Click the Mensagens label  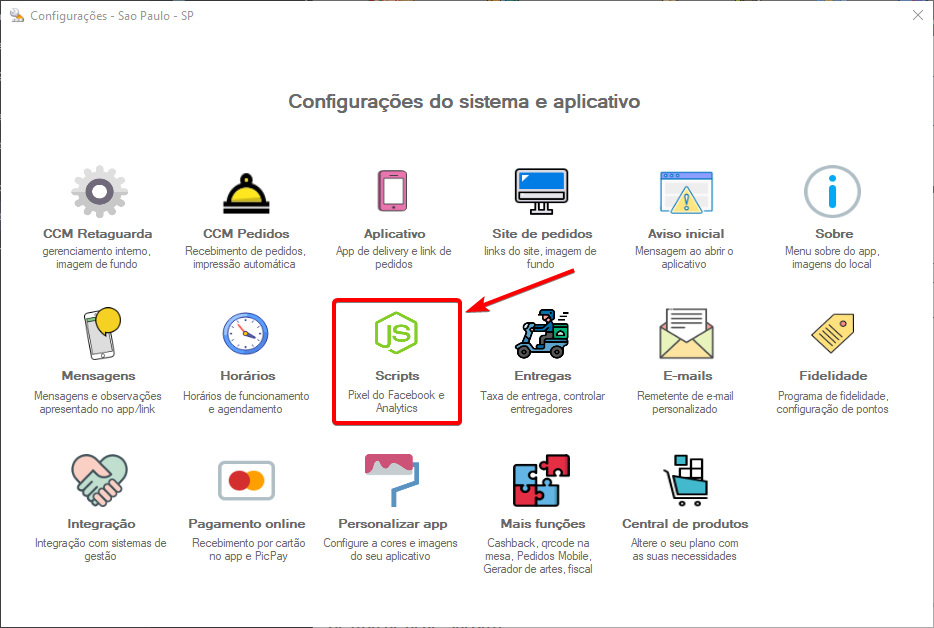(98, 376)
